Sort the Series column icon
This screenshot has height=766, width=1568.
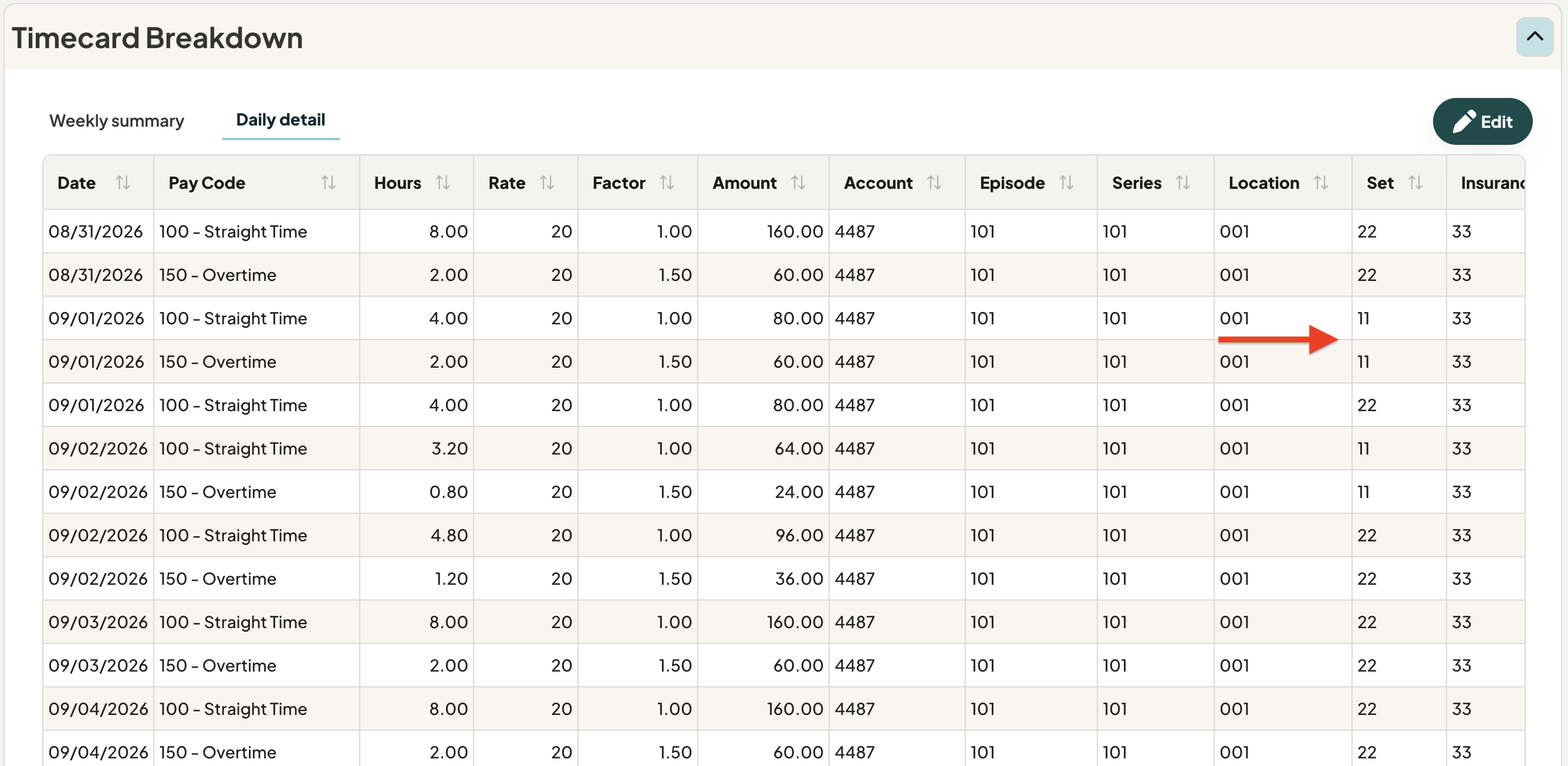click(x=1183, y=182)
